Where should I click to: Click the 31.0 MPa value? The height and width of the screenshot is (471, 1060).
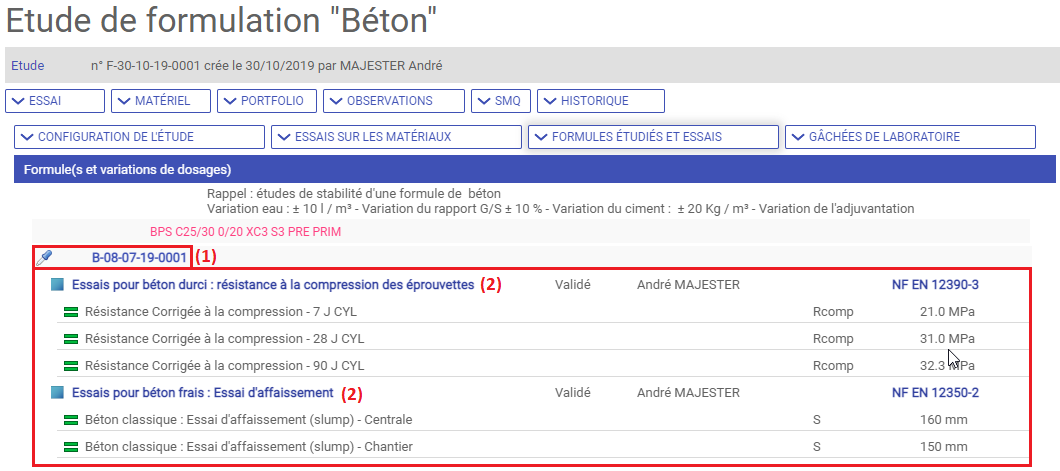click(948, 339)
